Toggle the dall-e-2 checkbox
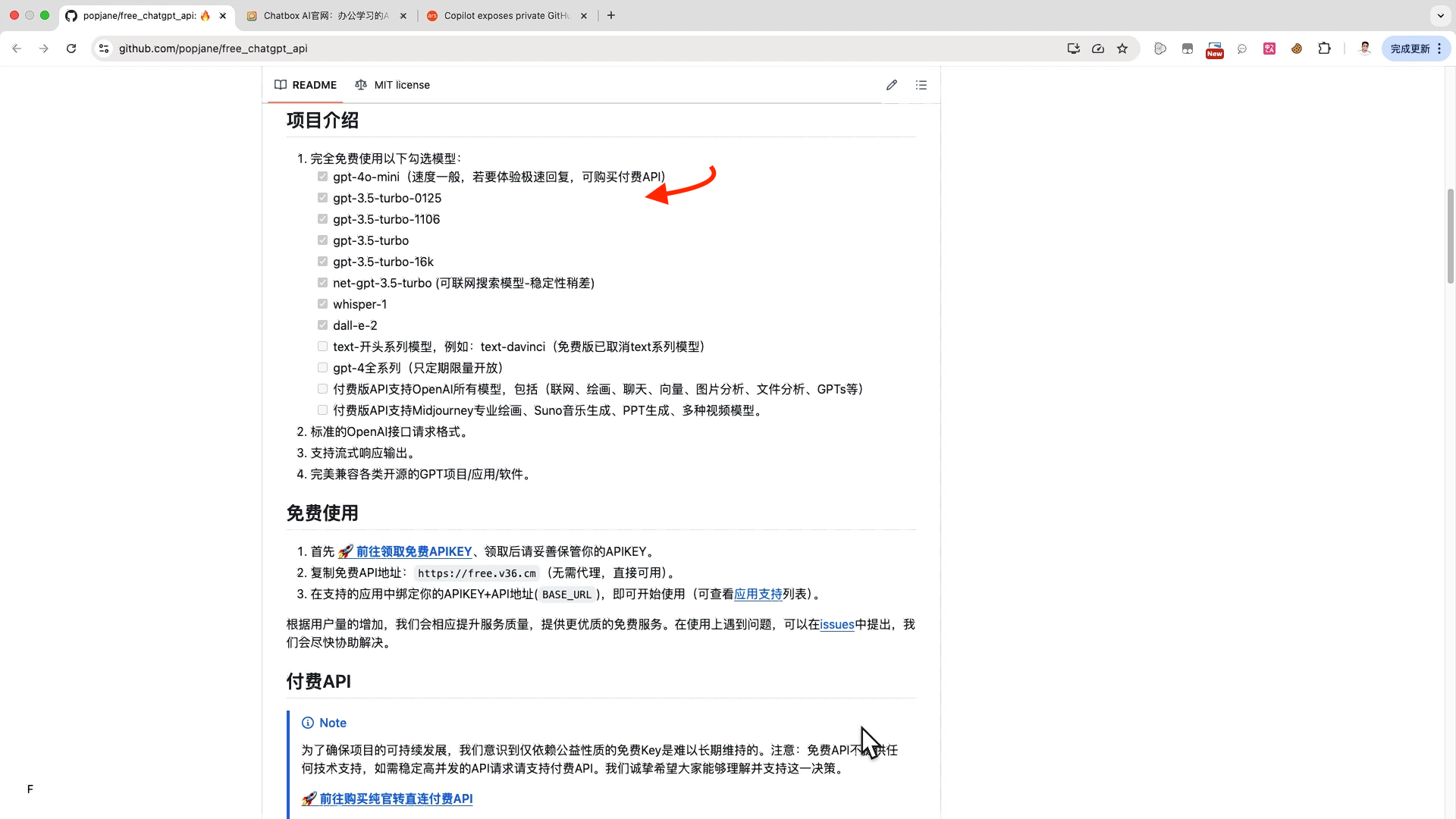The height and width of the screenshot is (819, 1456). coord(322,325)
